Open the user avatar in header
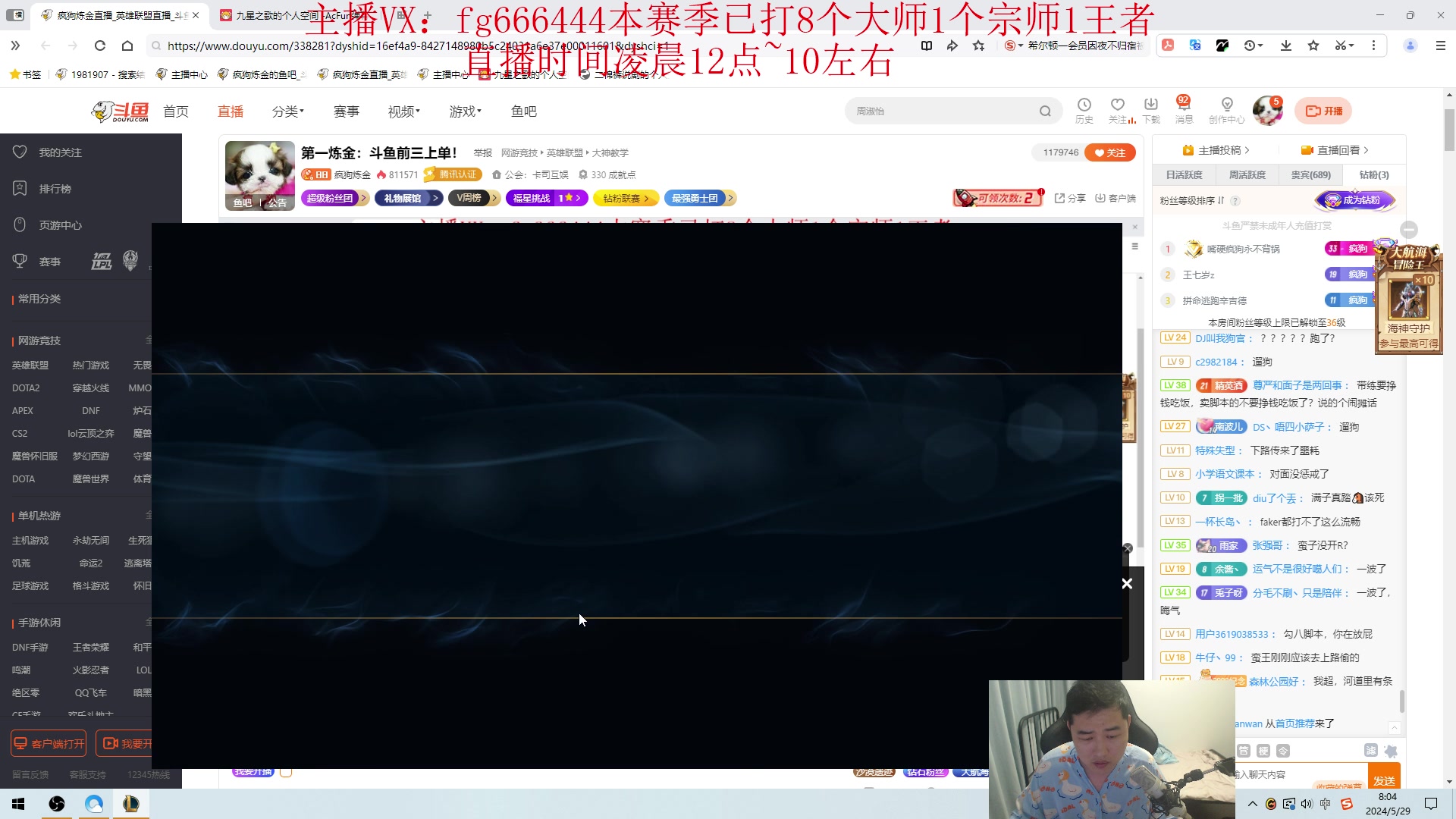The image size is (1456, 819). [1267, 111]
